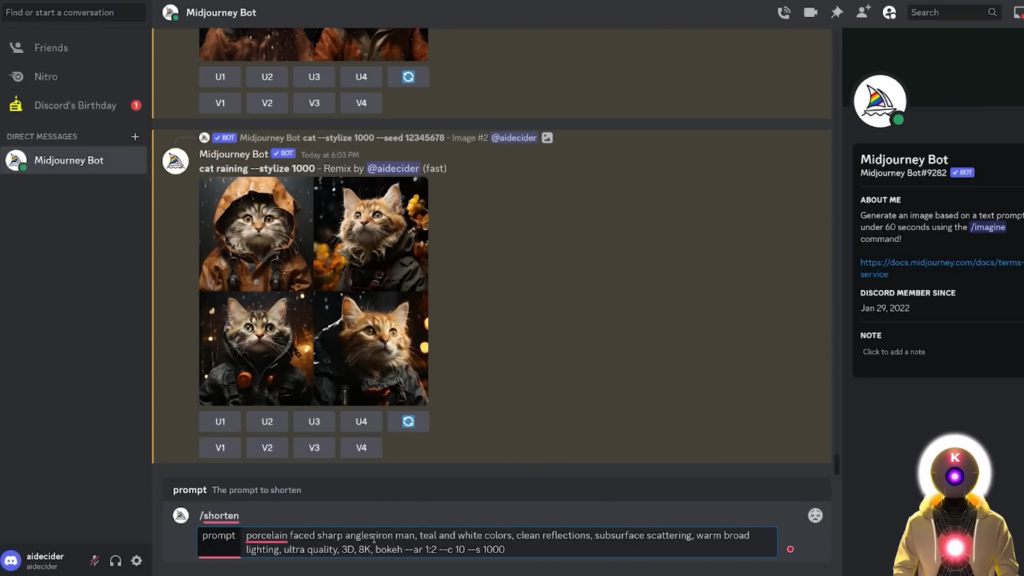Click the Search box
The height and width of the screenshot is (576, 1024).
(953, 12)
